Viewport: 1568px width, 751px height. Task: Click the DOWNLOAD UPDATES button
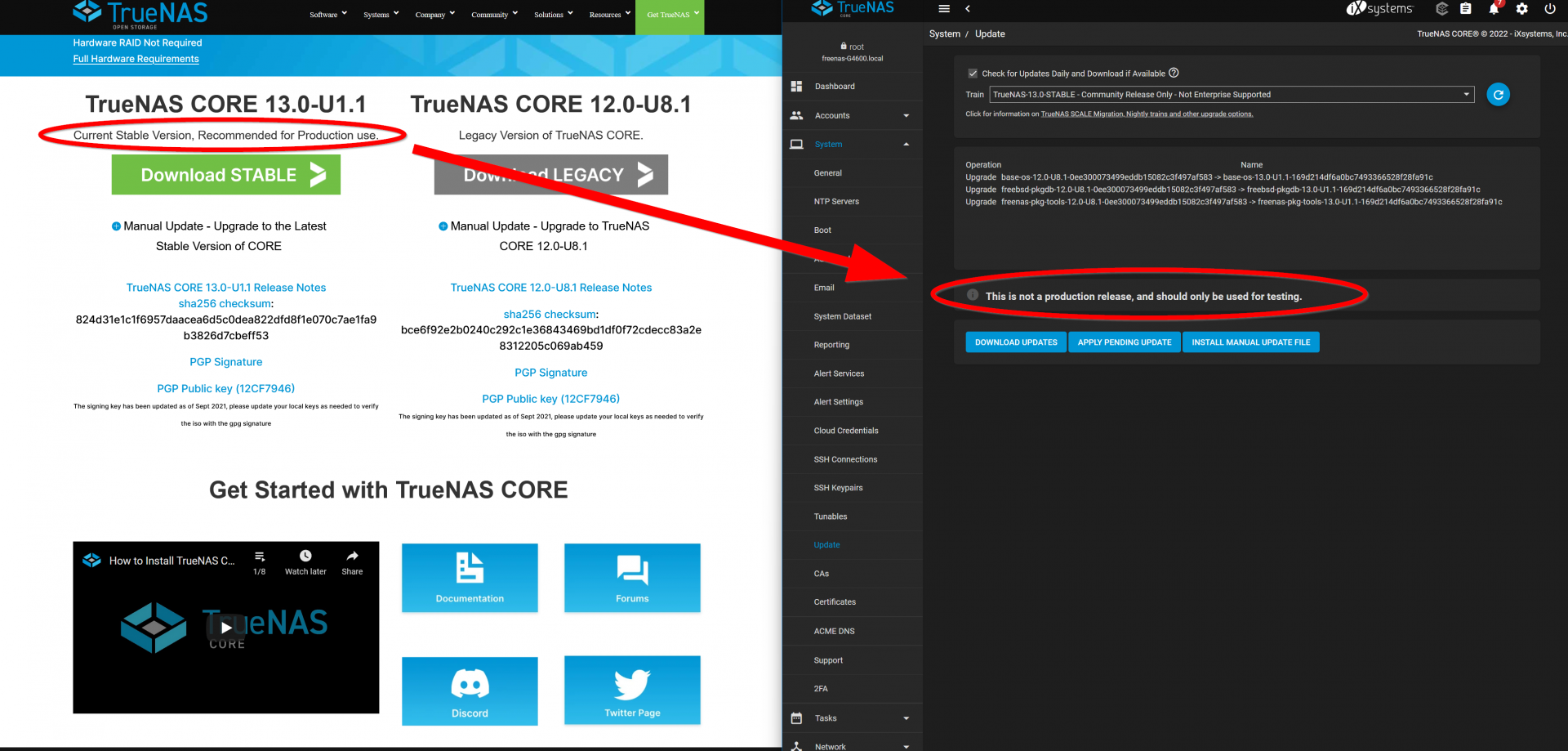coord(1016,342)
